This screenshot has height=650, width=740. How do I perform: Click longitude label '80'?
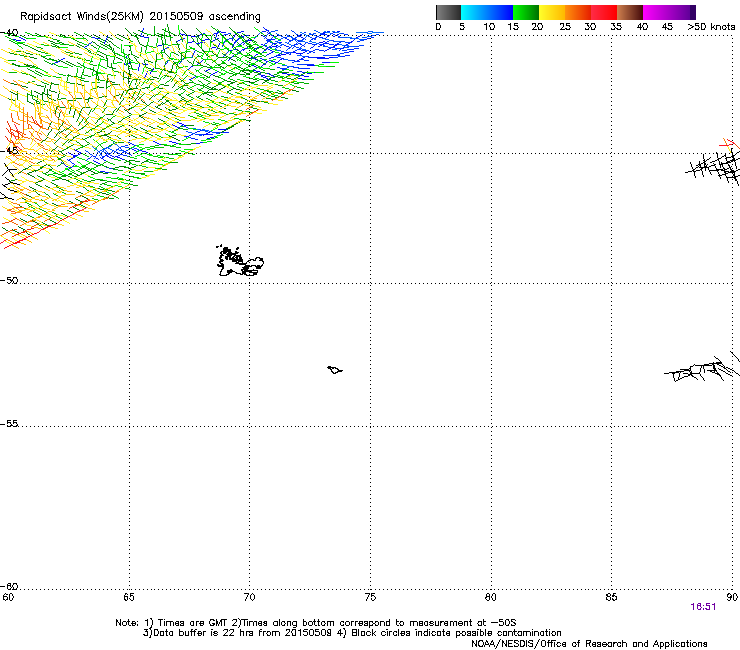click(491, 597)
